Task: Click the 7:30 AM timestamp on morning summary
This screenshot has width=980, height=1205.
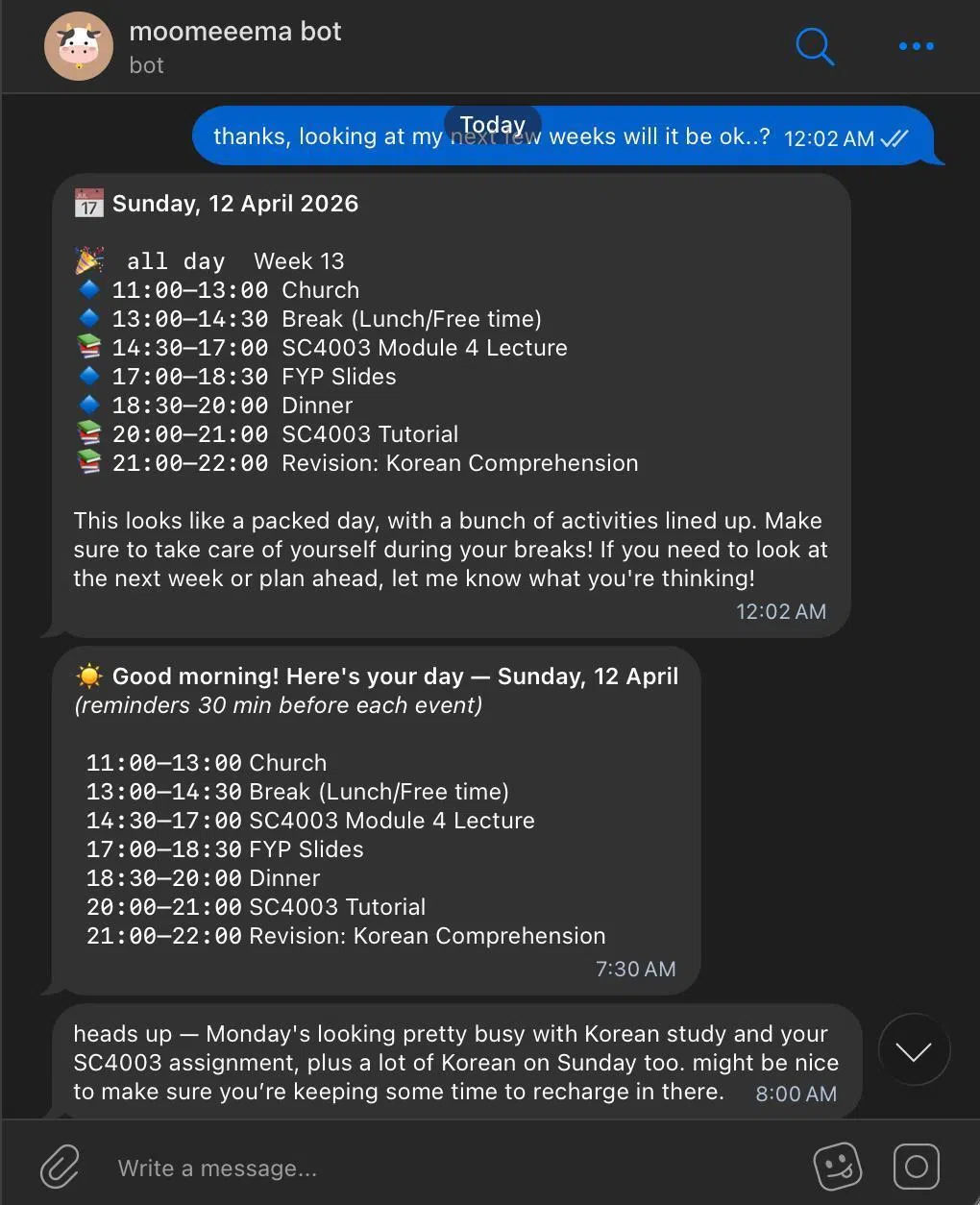Action: coord(635,969)
